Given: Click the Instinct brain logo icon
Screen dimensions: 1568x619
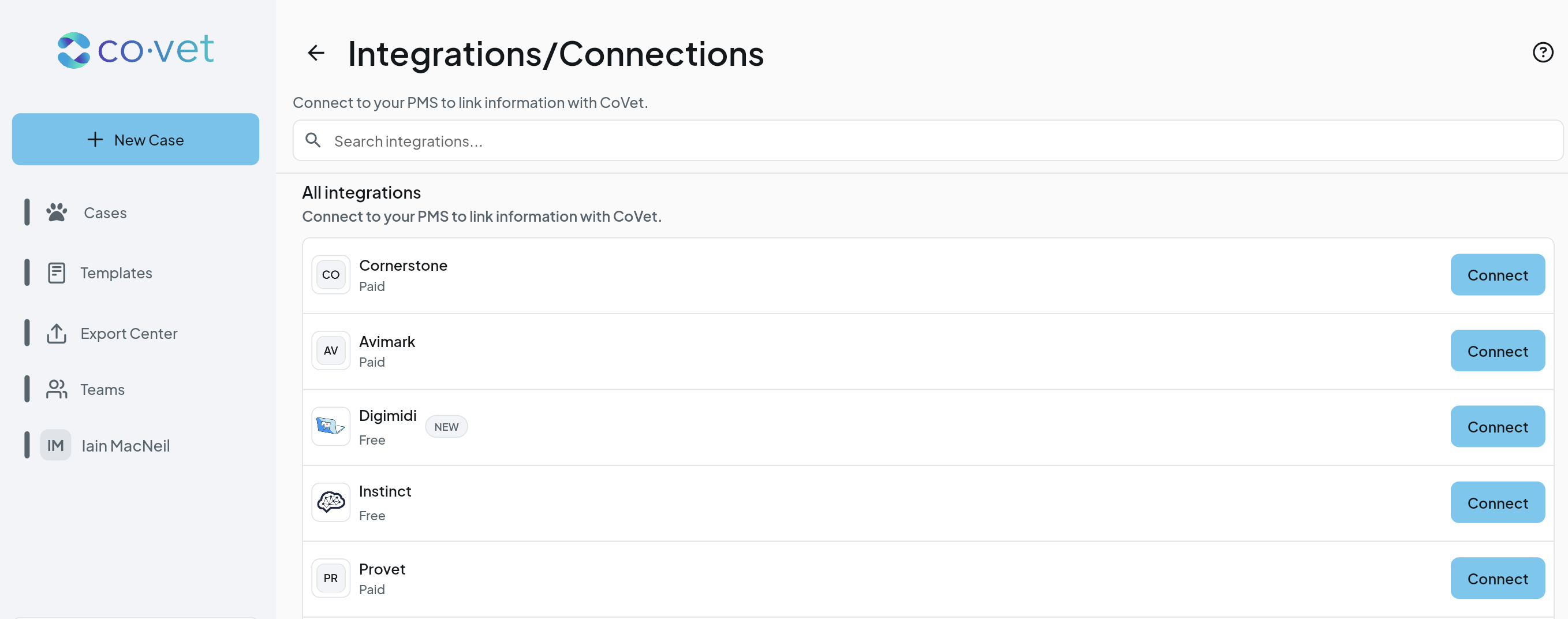Looking at the screenshot, I should tap(331, 502).
